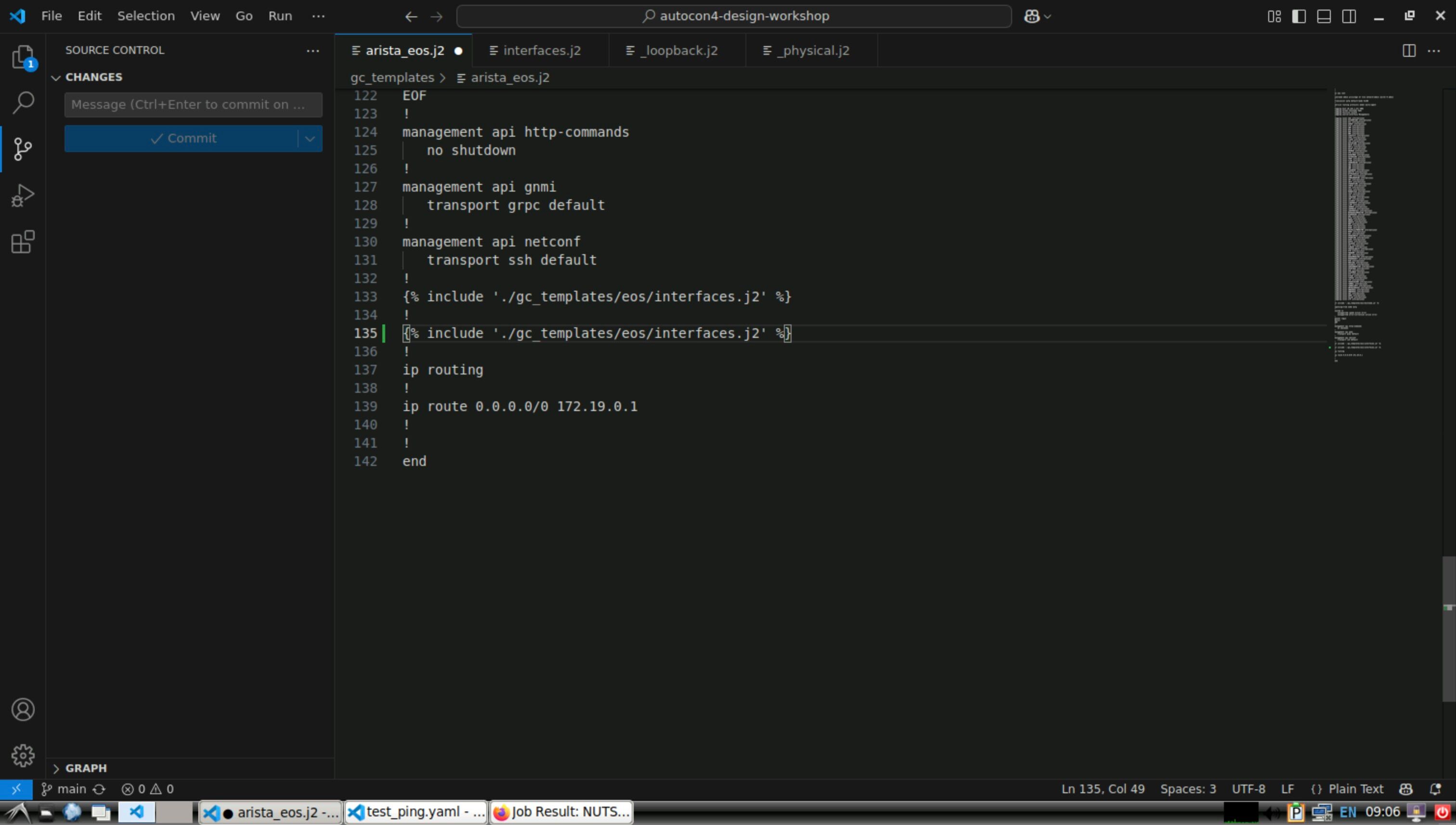Open Accounts menu icon
1456x825 pixels.
pyautogui.click(x=23, y=709)
